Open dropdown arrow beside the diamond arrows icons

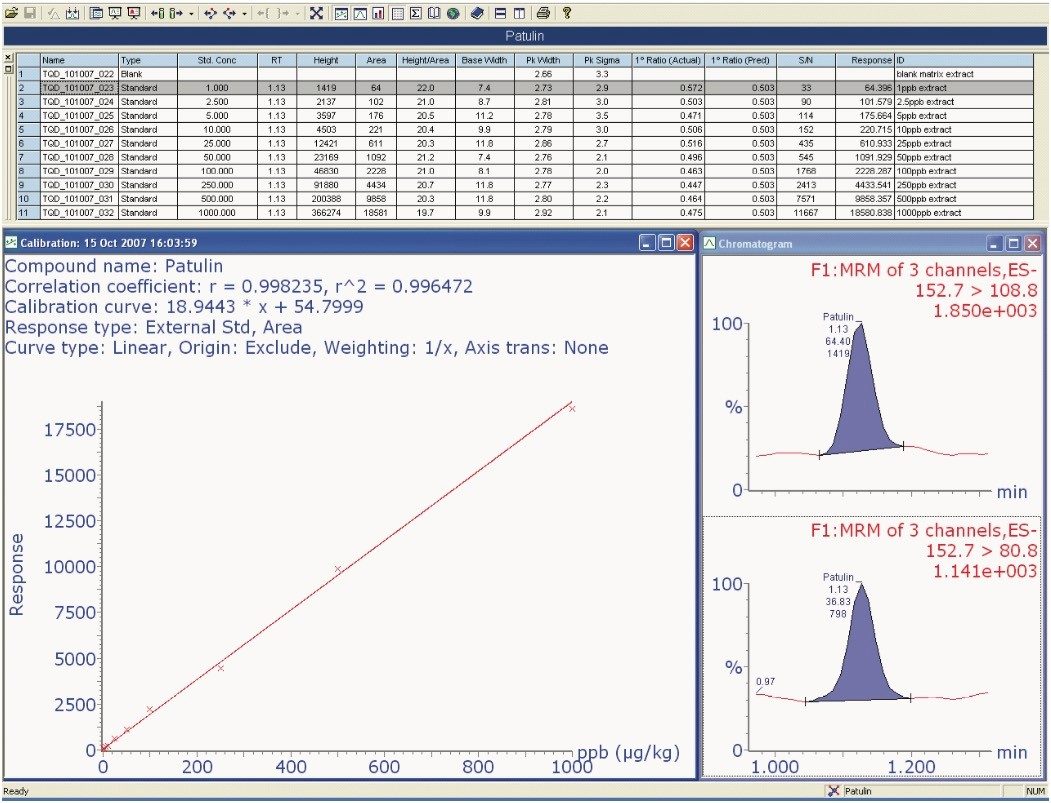(x=246, y=13)
